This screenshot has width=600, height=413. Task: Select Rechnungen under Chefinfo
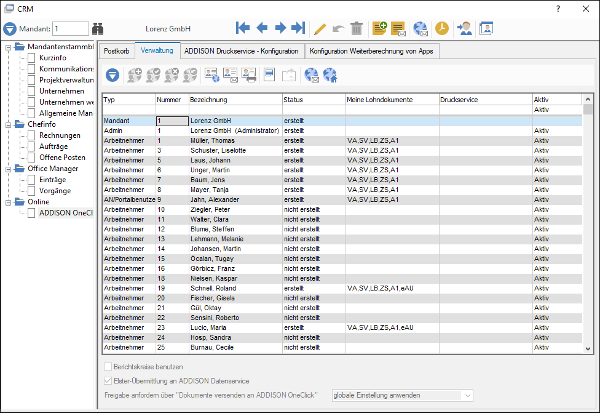(x=60, y=135)
